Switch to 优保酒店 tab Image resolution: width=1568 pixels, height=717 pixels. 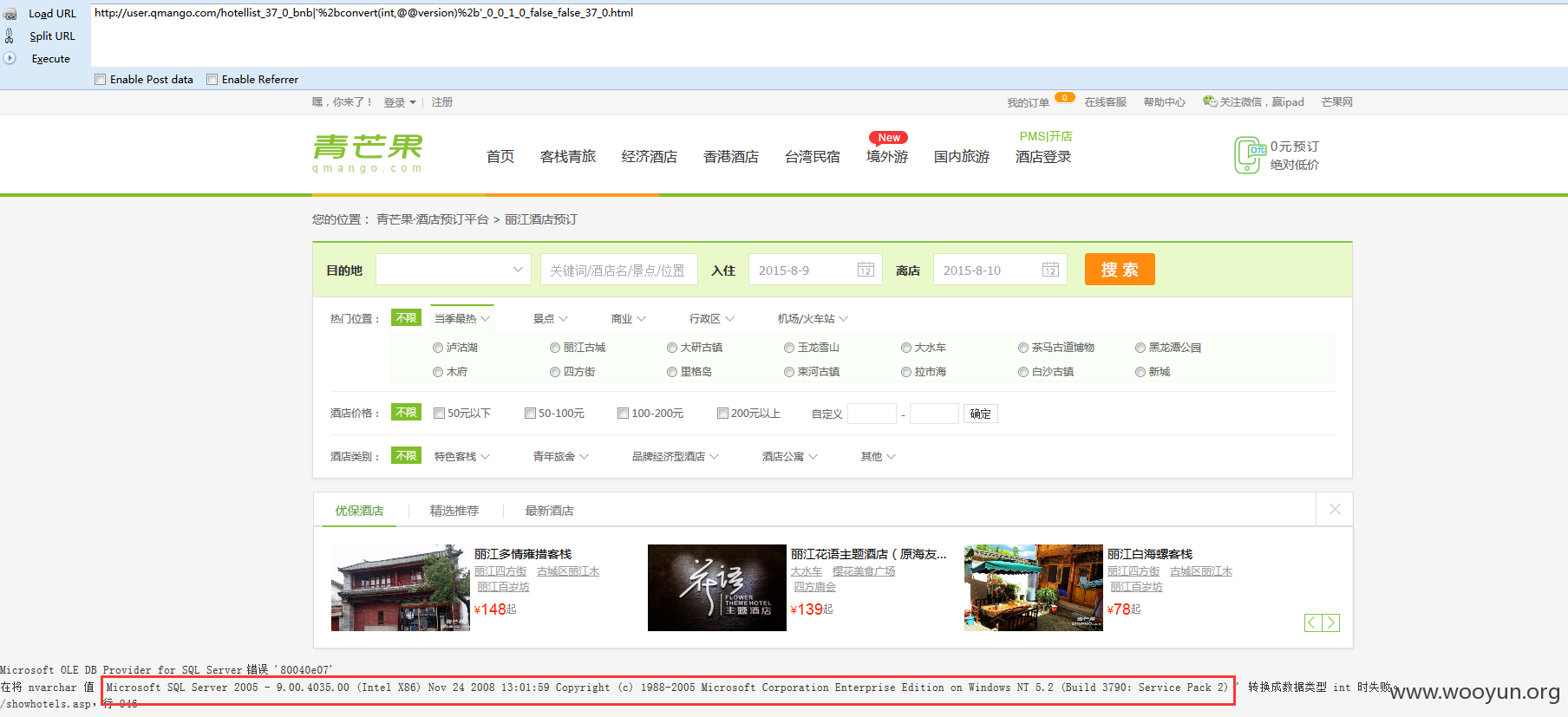pyautogui.click(x=360, y=511)
